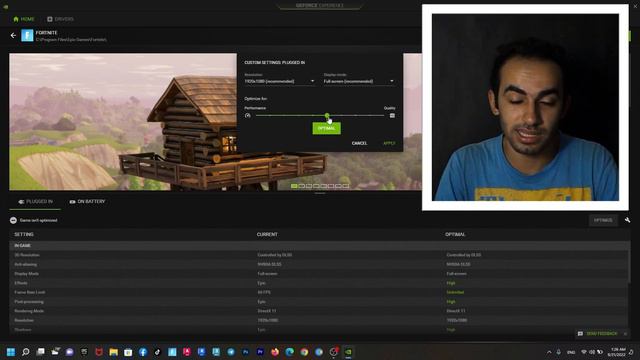The height and width of the screenshot is (360, 640).
Task: Open the Telegram taskbar icon
Action: pos(231,352)
